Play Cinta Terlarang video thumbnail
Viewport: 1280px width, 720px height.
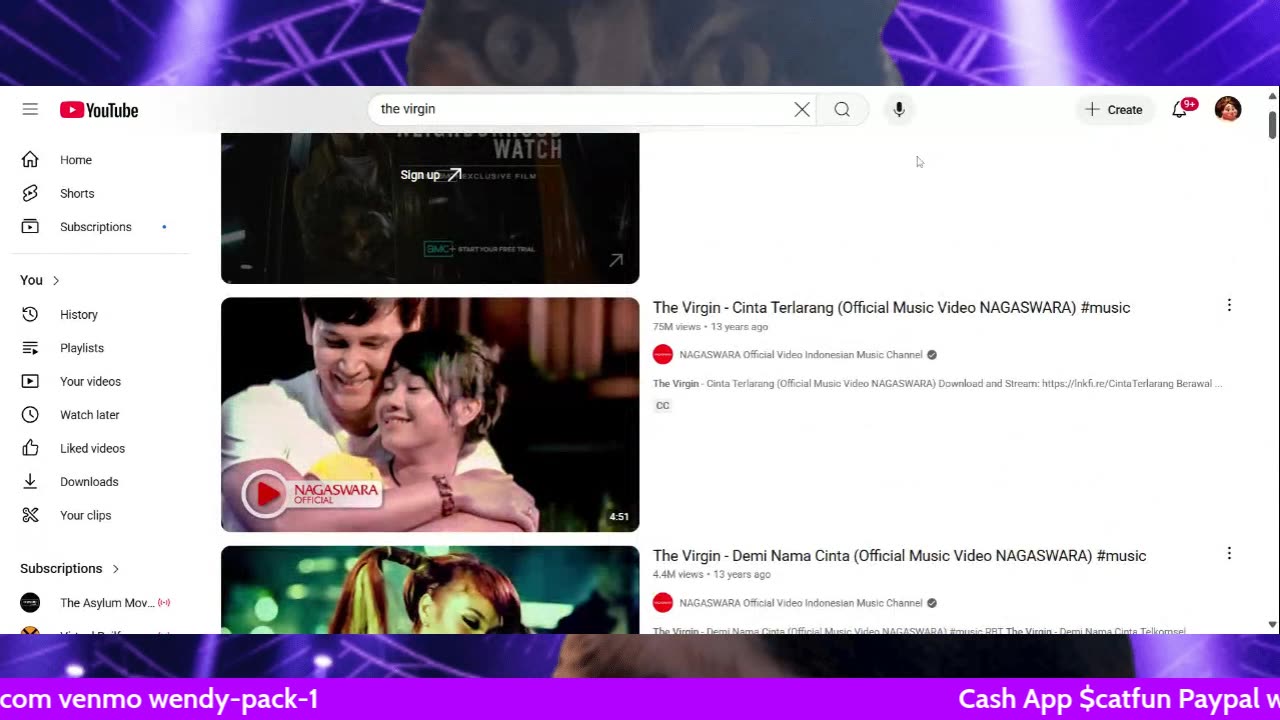click(x=430, y=415)
